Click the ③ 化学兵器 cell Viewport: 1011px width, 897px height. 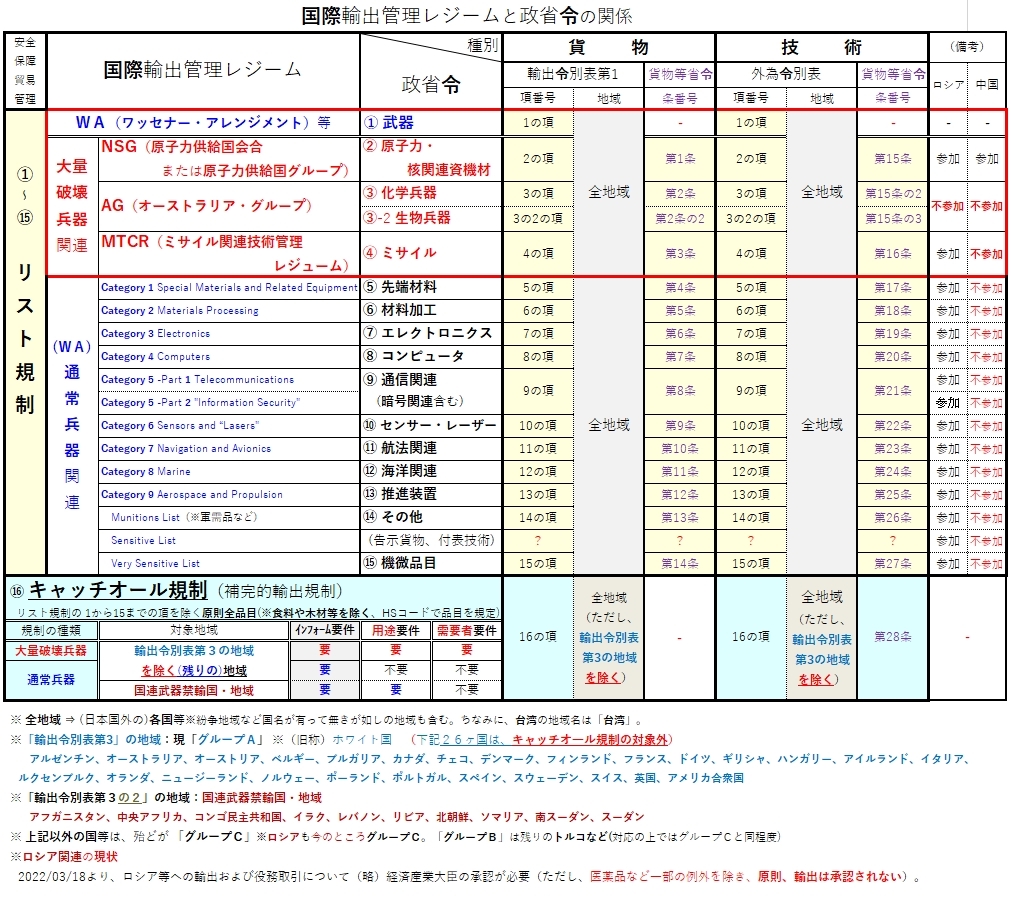pyautogui.click(x=431, y=193)
